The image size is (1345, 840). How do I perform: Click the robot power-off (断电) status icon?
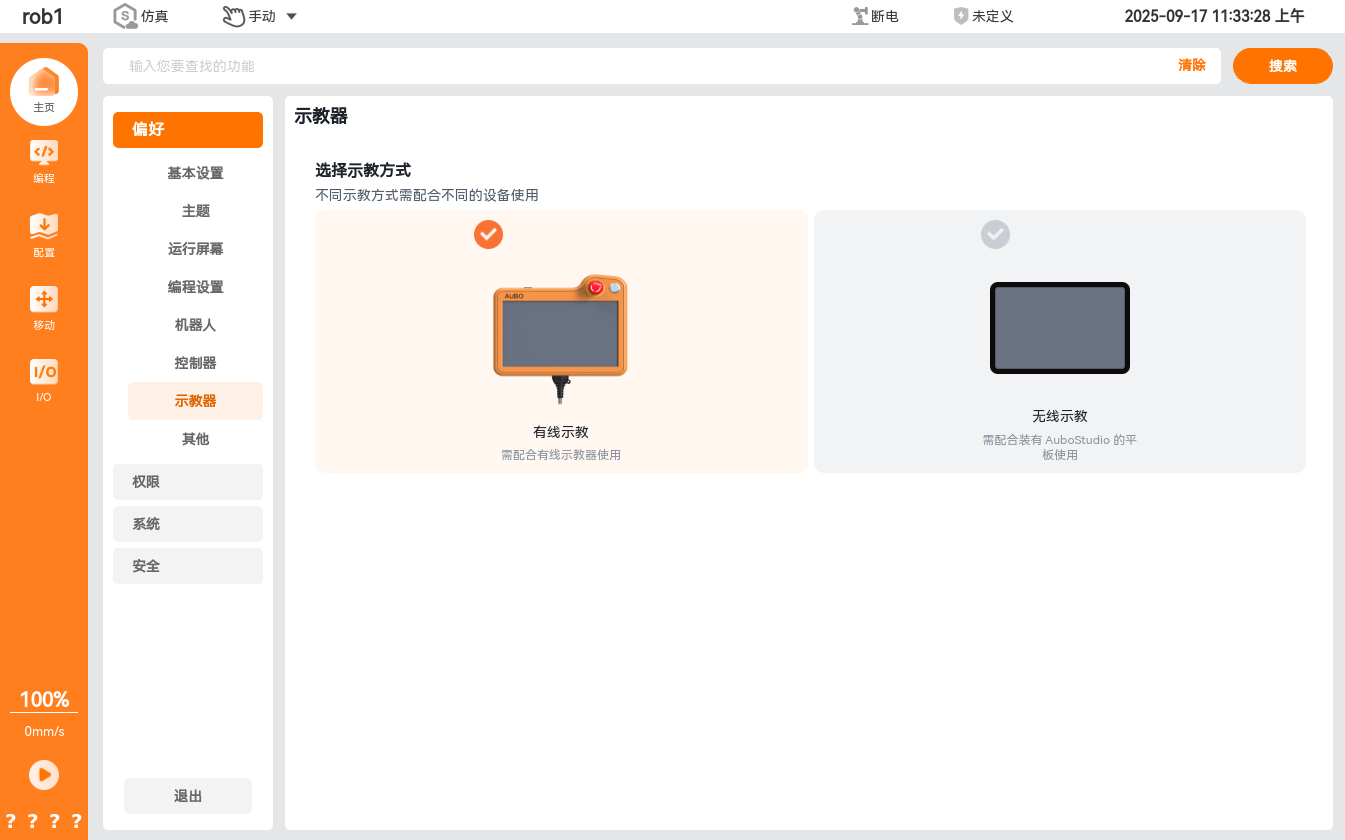point(860,16)
